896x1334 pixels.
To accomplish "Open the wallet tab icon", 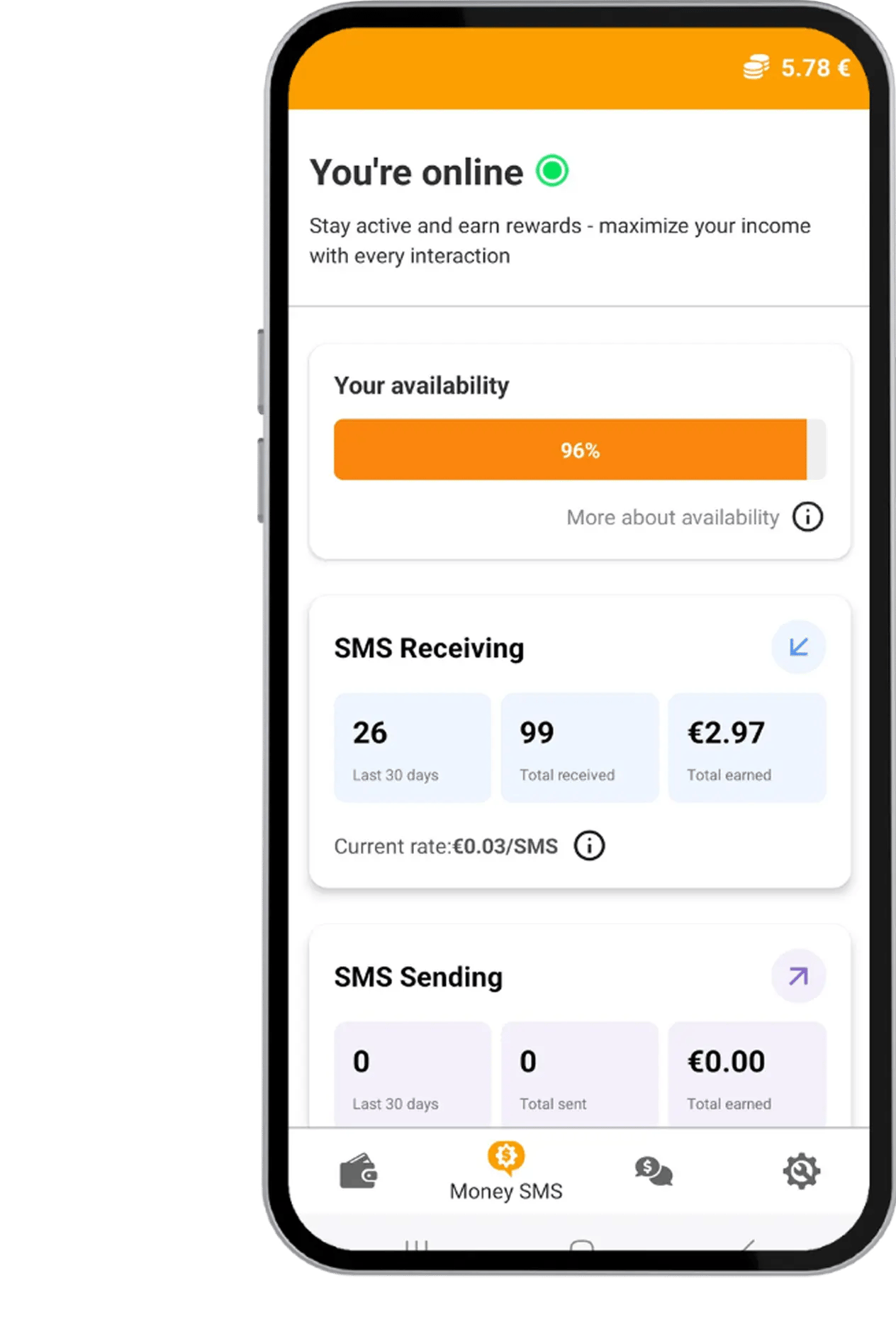I will click(359, 1171).
